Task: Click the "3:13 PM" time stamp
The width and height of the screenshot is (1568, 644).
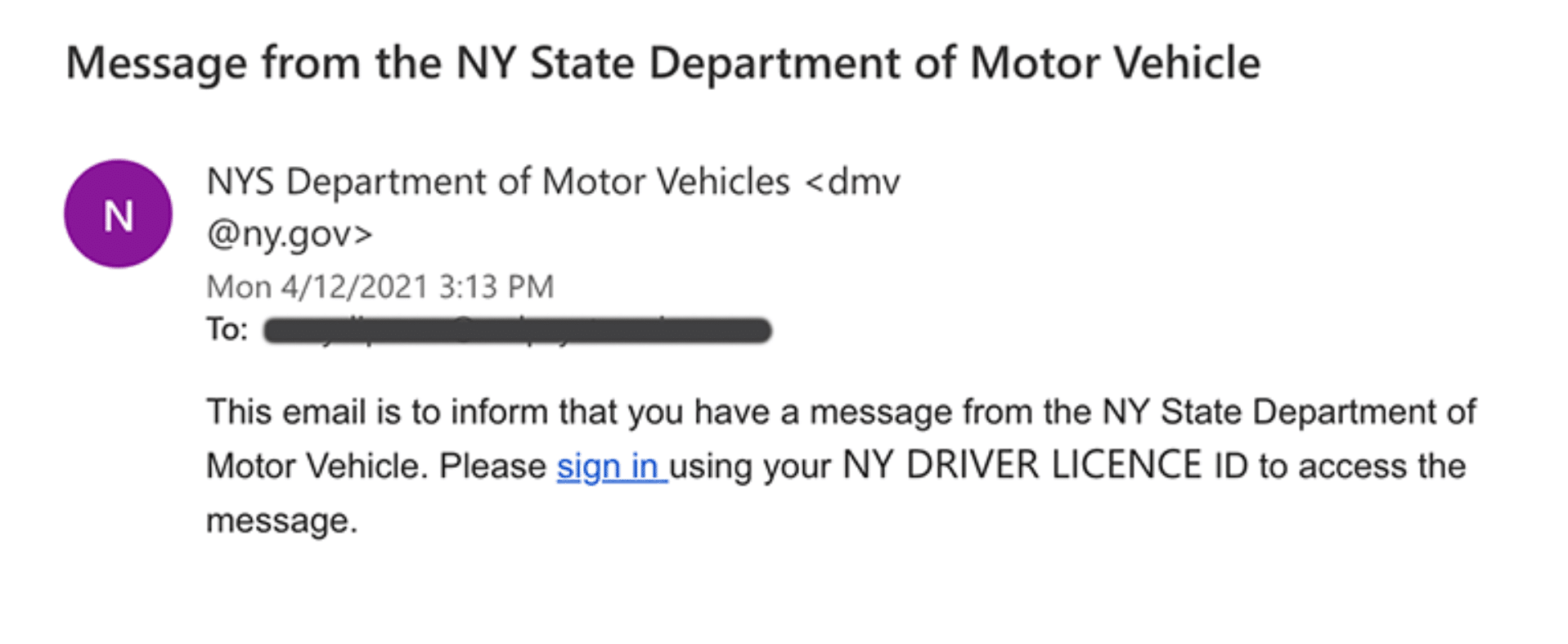Action: (x=496, y=287)
